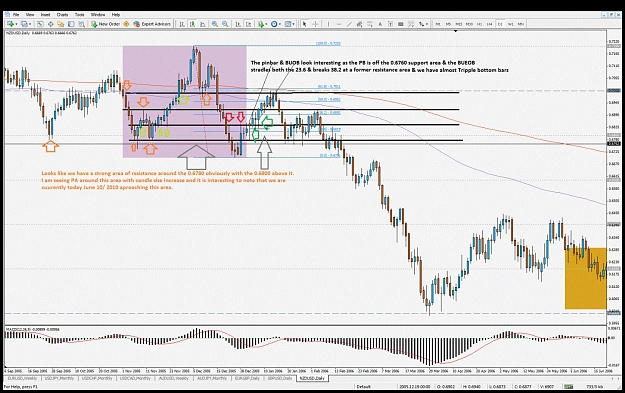Toggle the auto scroll chart icon
Screen dimensions: 625x393
coord(238,24)
